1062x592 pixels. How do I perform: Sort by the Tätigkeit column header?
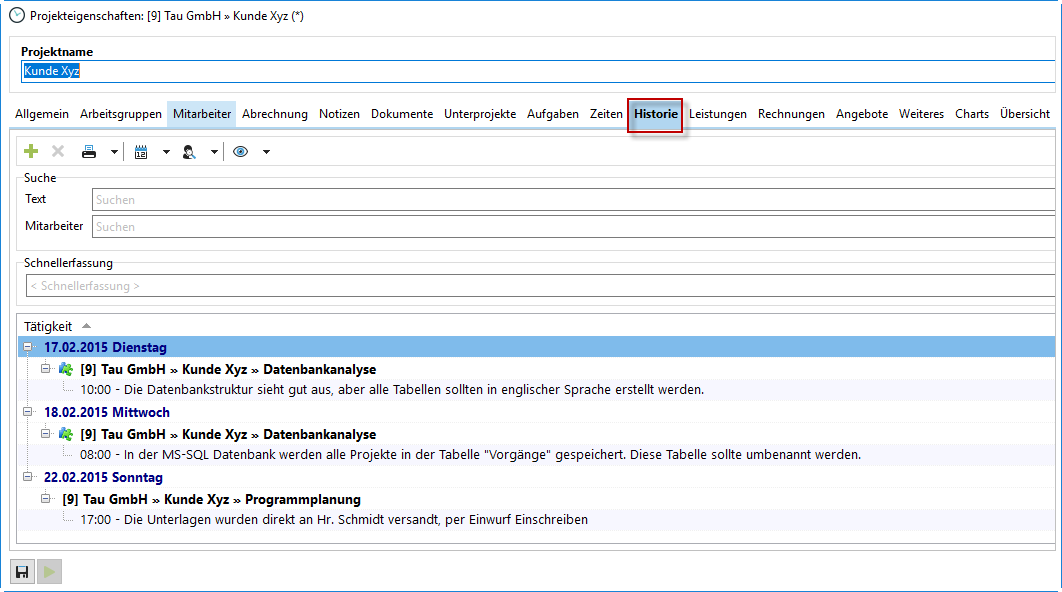tap(48, 326)
